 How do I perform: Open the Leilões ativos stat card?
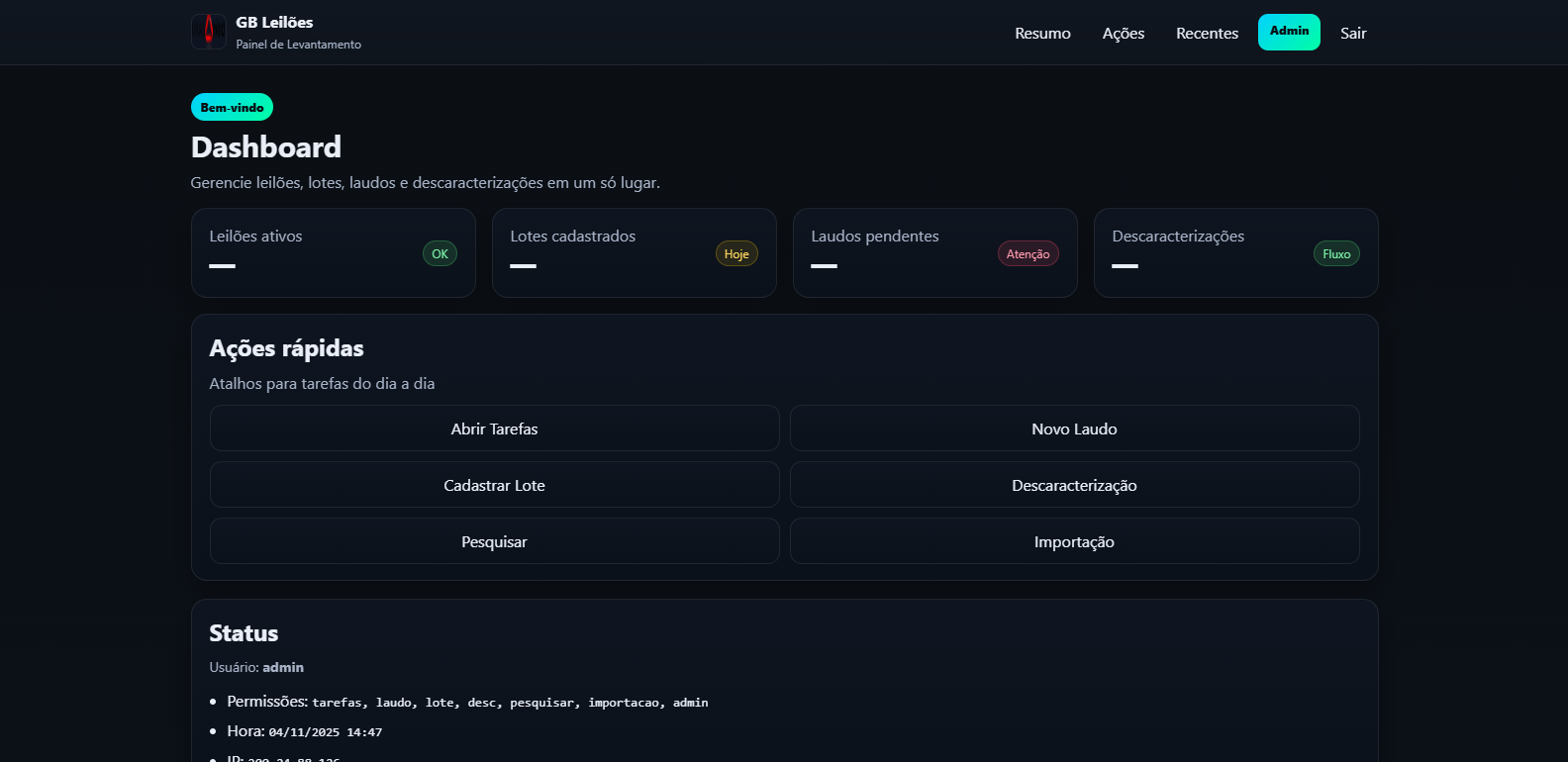[x=333, y=252]
